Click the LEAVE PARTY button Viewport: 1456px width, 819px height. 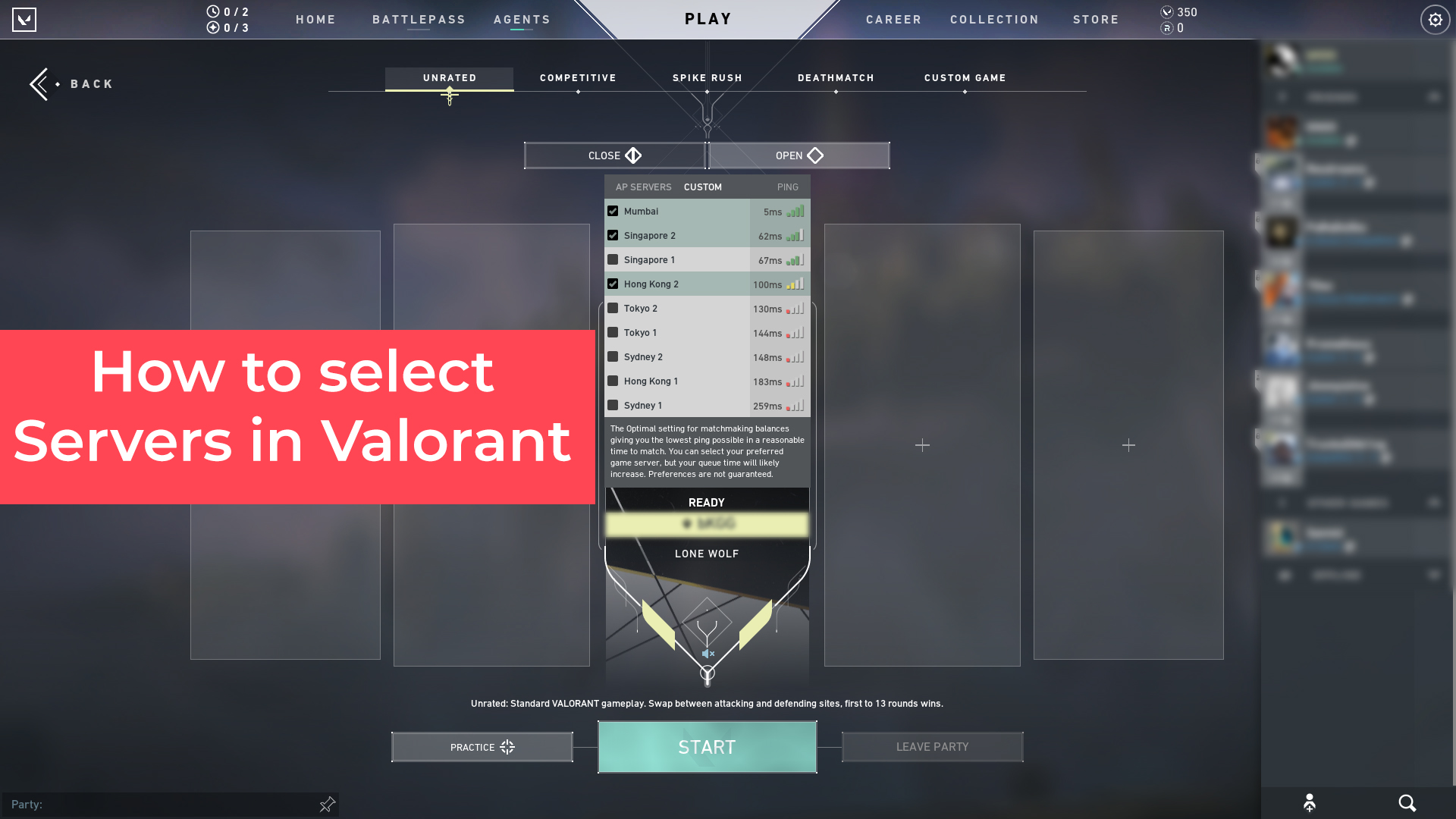point(932,746)
